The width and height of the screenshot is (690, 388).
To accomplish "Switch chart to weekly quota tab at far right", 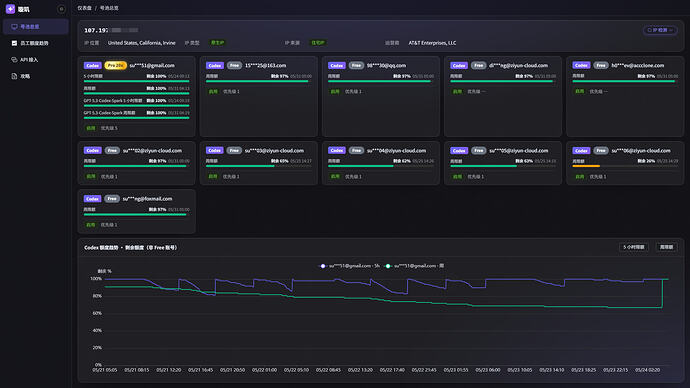I will (666, 247).
